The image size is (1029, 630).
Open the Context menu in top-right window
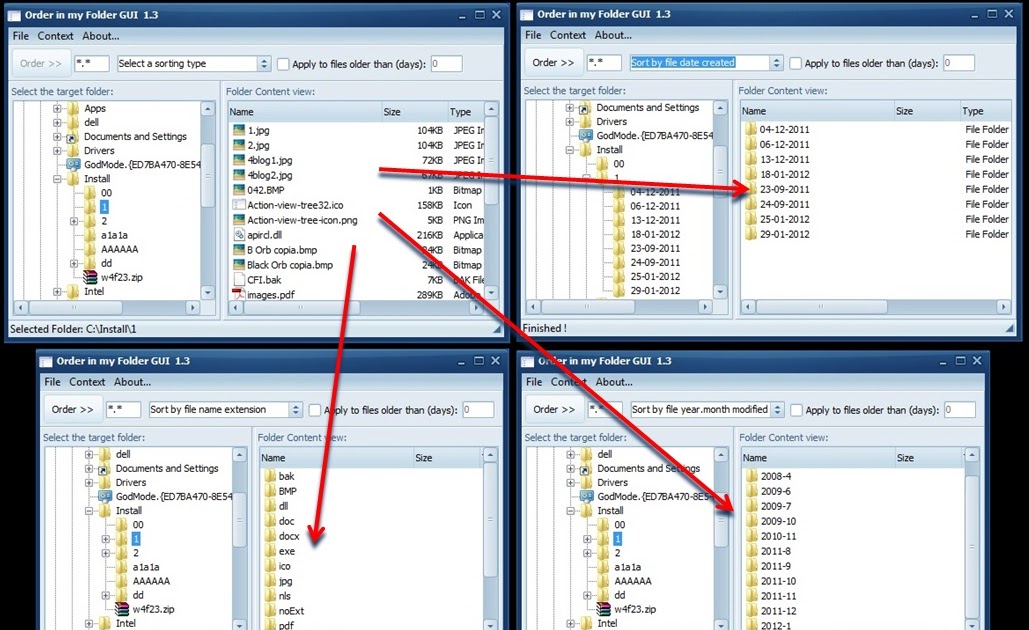tap(568, 34)
